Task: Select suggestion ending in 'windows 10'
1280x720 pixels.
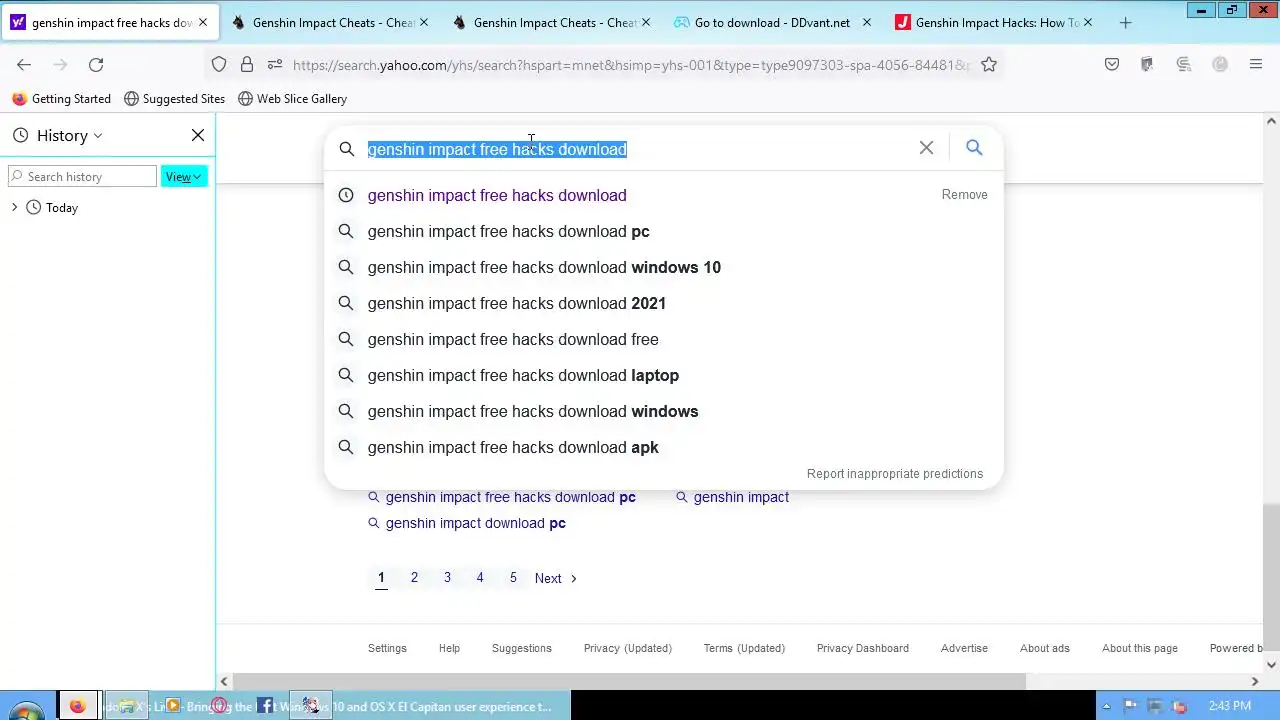Action: point(663,267)
